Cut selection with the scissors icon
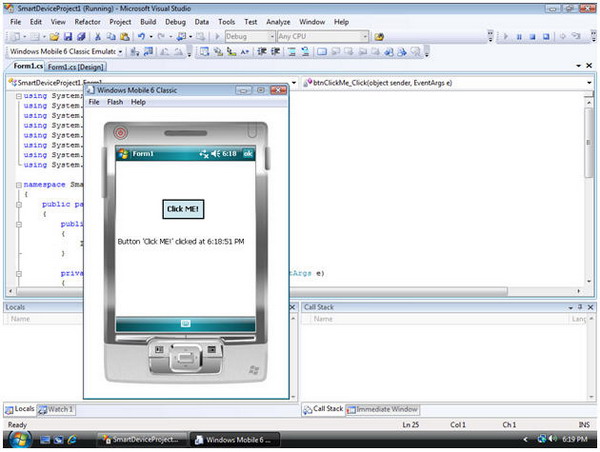This screenshot has width=600, height=452. tap(98, 36)
